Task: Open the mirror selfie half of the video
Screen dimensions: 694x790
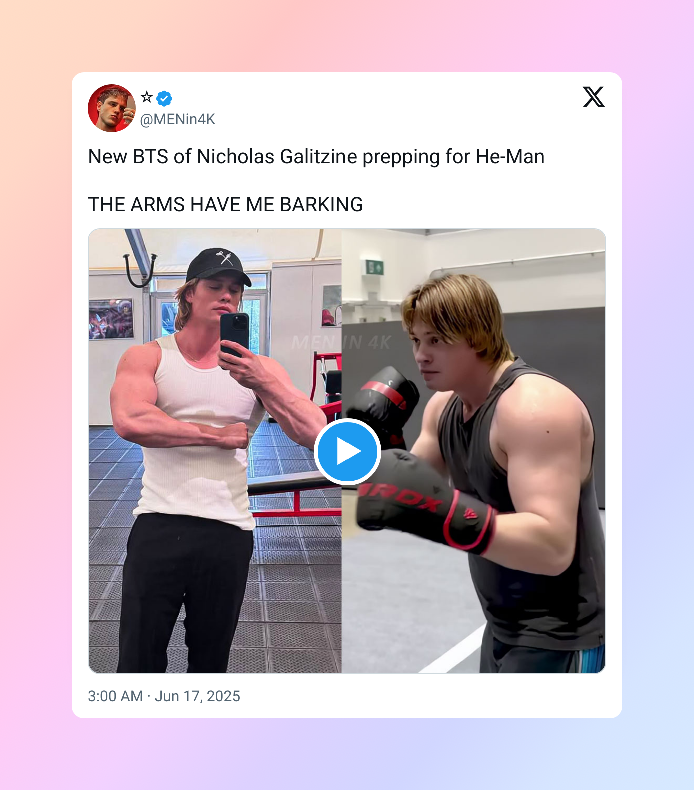Action: coord(215,450)
